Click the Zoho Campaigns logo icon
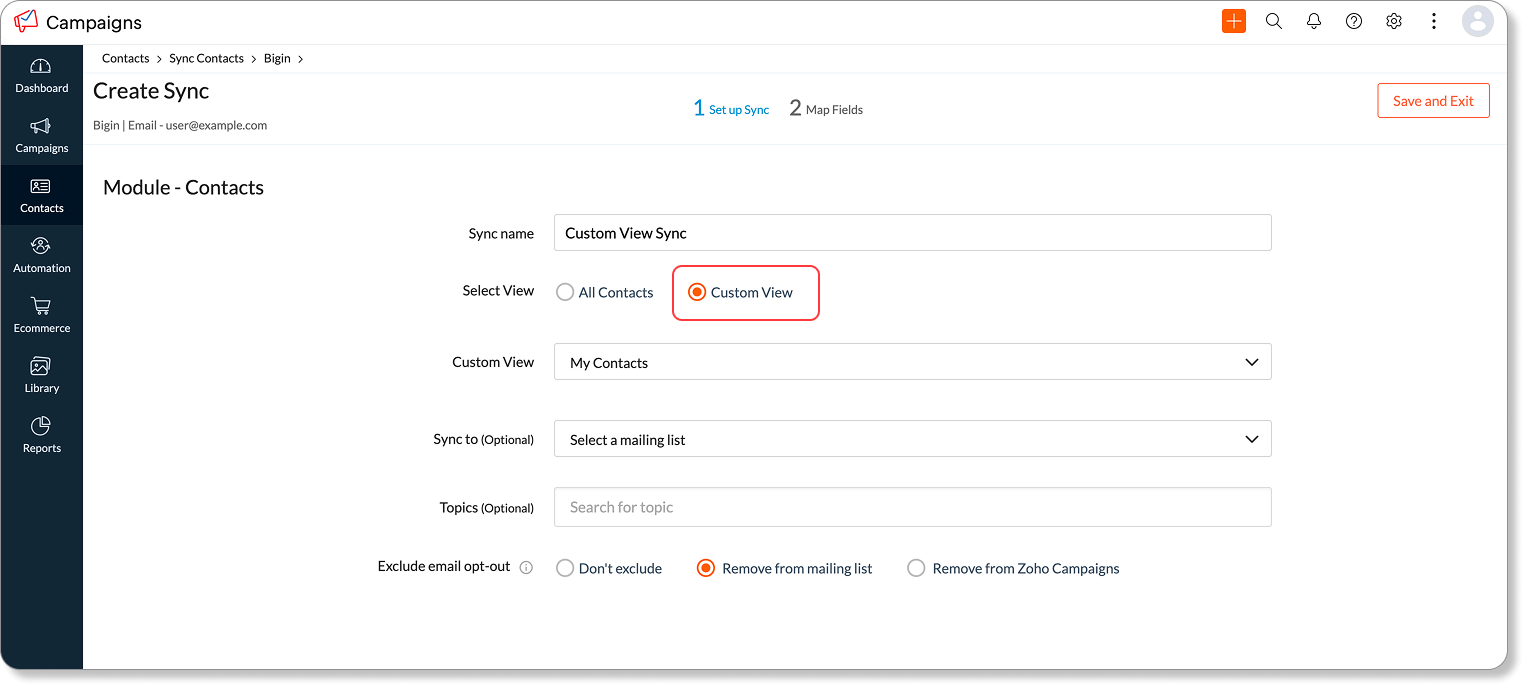 [26, 21]
